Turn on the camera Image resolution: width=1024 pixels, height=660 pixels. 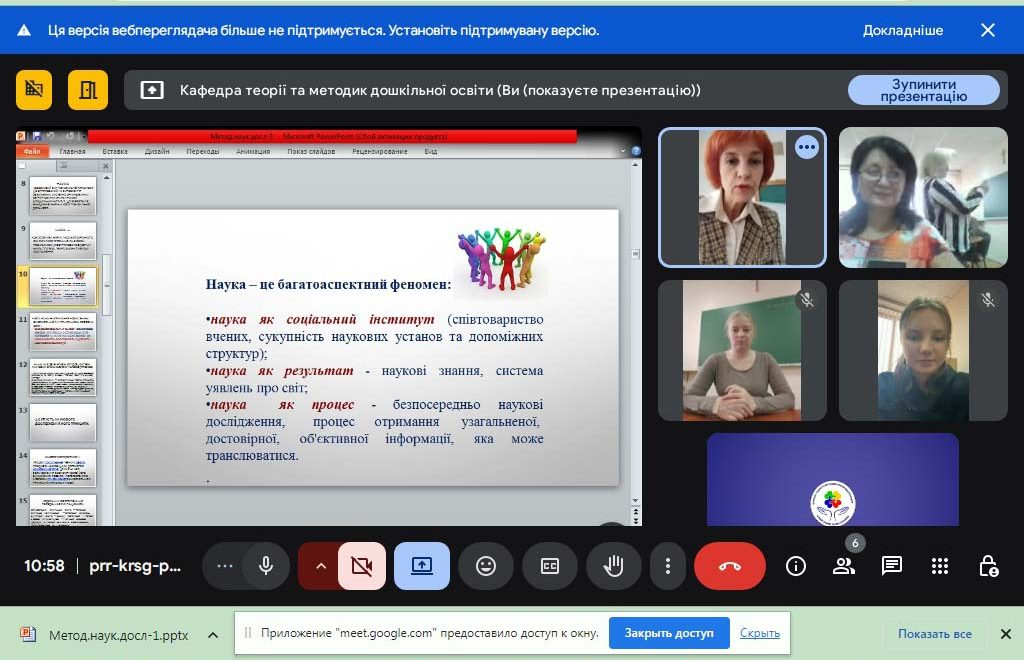click(361, 566)
